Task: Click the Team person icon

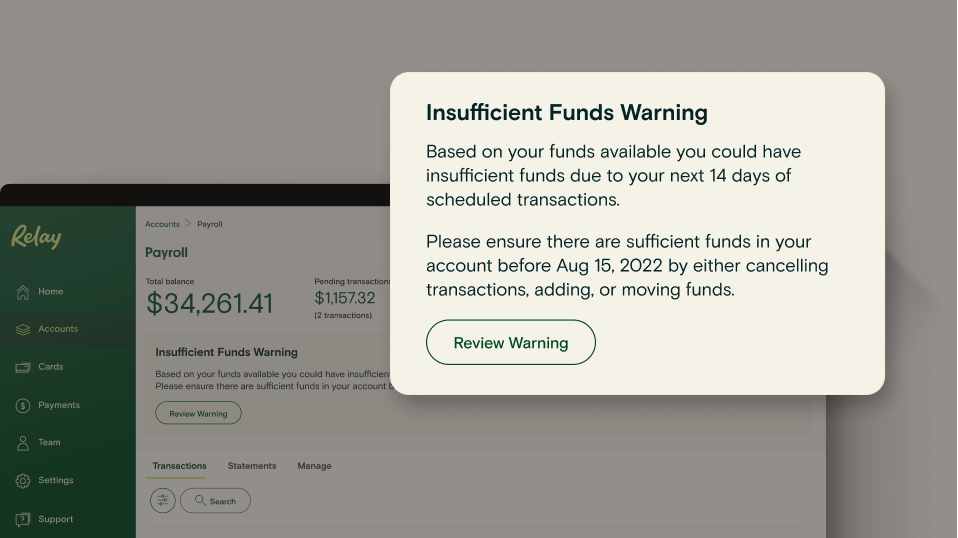Action: tap(22, 442)
